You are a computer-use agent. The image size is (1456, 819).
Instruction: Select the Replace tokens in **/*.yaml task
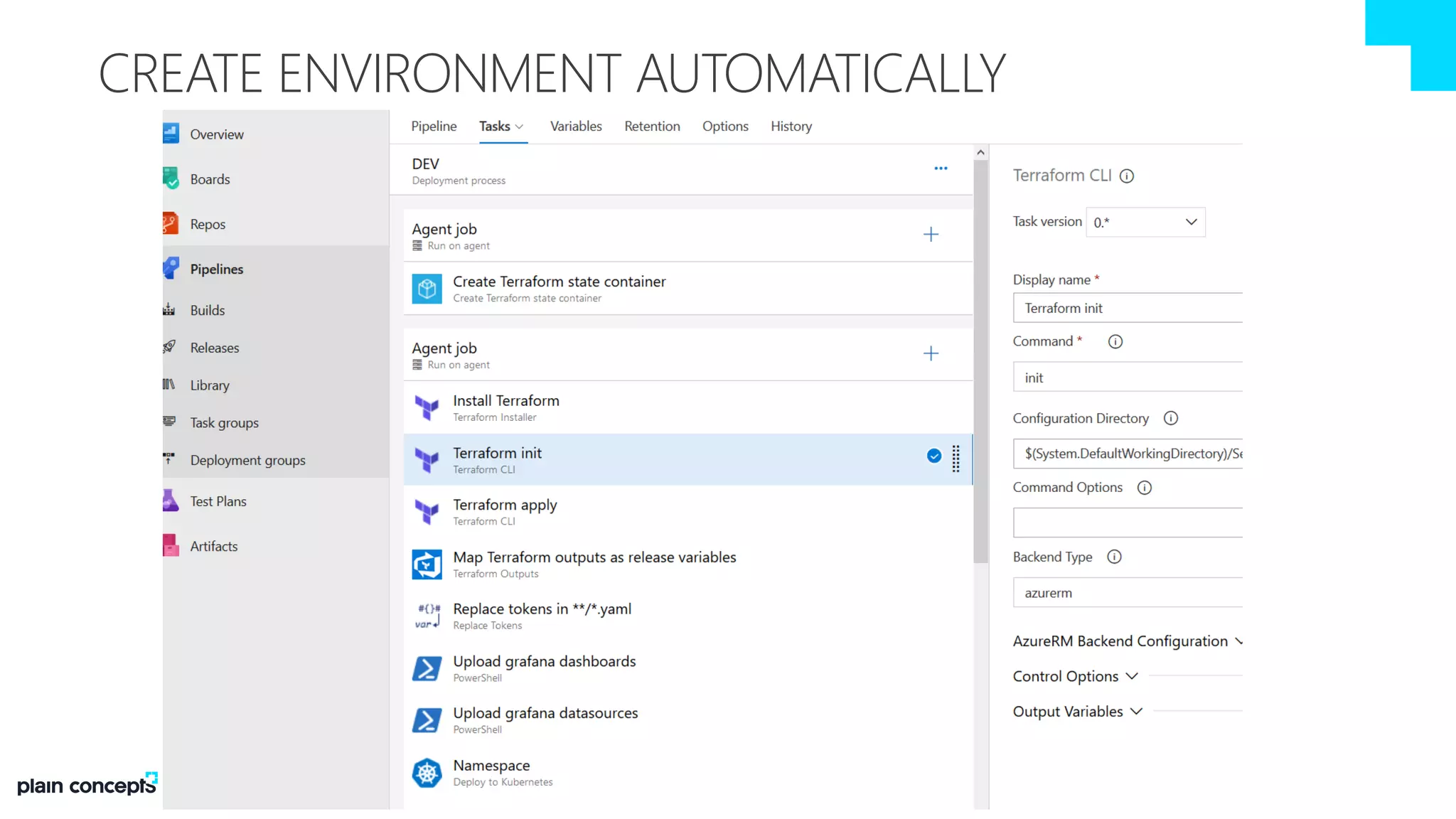pos(688,616)
